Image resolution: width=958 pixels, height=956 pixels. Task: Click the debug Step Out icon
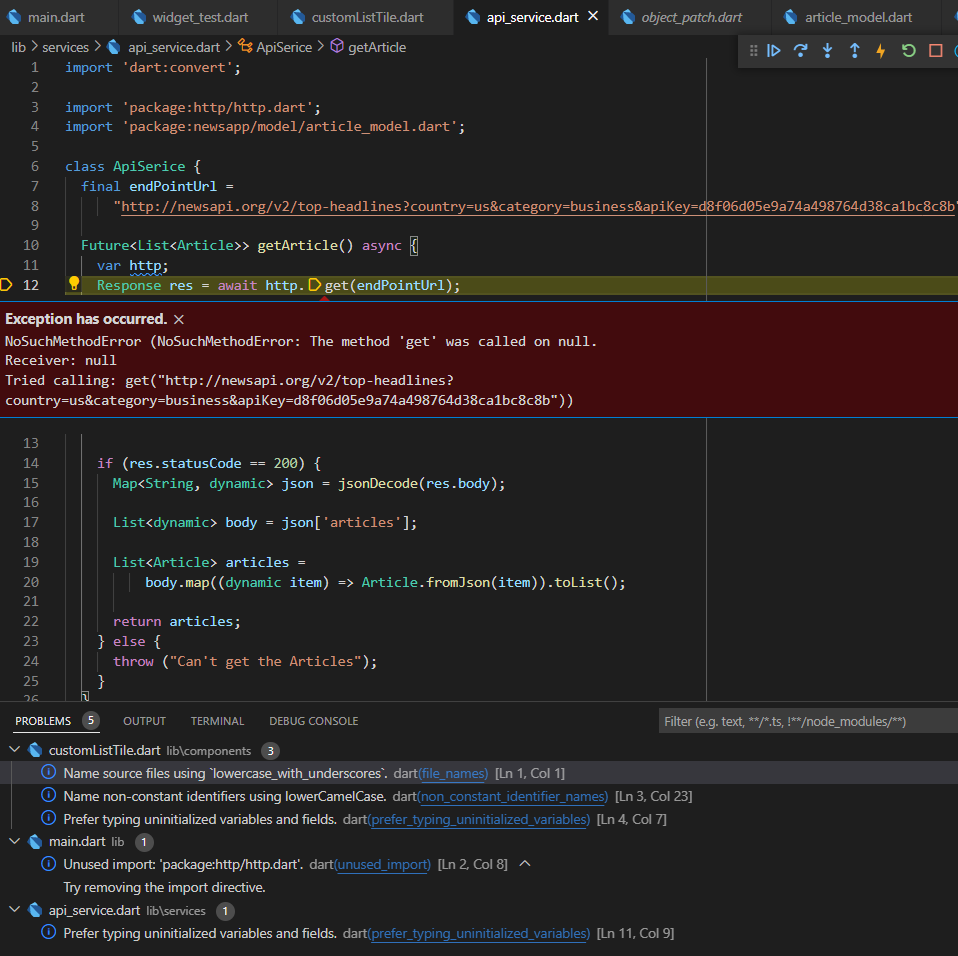pyautogui.click(x=854, y=51)
